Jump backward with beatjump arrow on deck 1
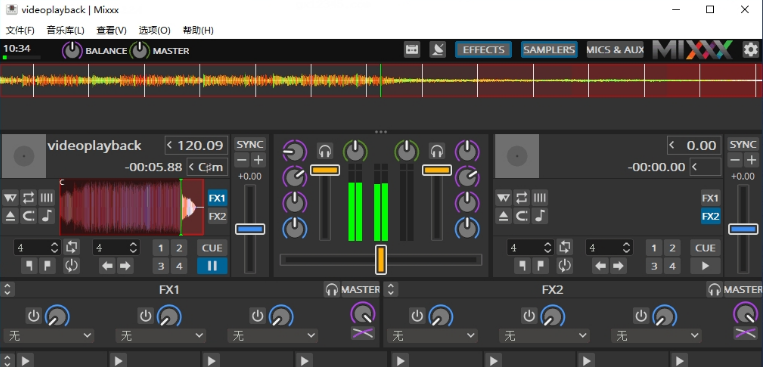The image size is (764, 367). click(107, 266)
